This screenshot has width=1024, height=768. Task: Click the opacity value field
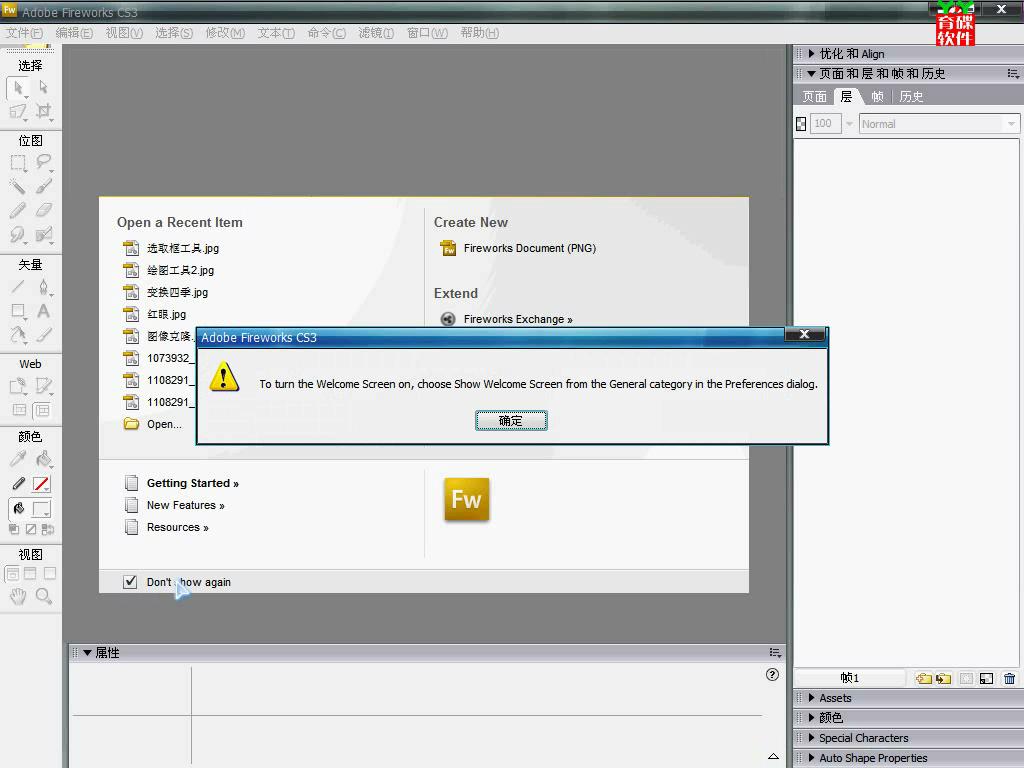[825, 123]
